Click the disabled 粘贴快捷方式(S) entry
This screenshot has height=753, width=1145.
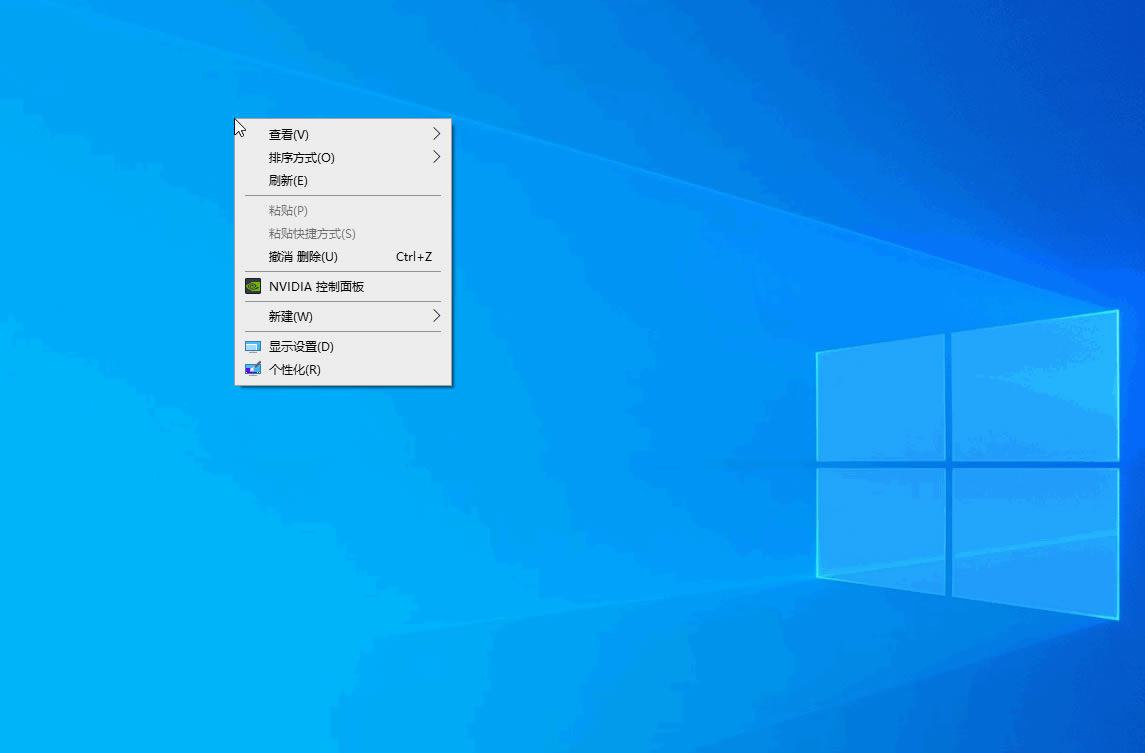pyautogui.click(x=312, y=233)
